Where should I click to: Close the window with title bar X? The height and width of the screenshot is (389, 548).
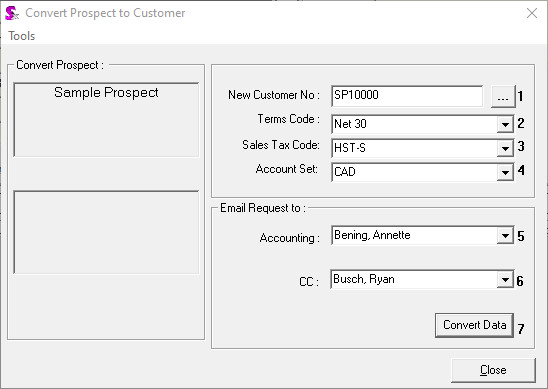click(x=532, y=13)
